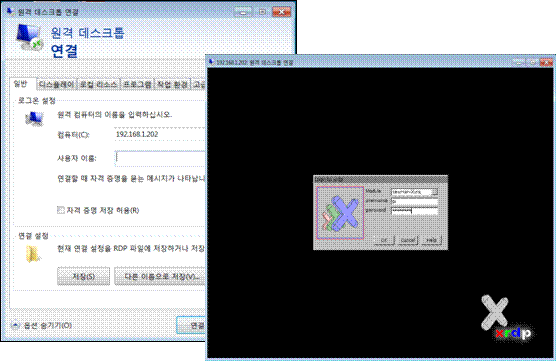The width and height of the screenshot is (556, 361).
Task: Open the 로컬 리소스 tab
Action: tap(98, 84)
